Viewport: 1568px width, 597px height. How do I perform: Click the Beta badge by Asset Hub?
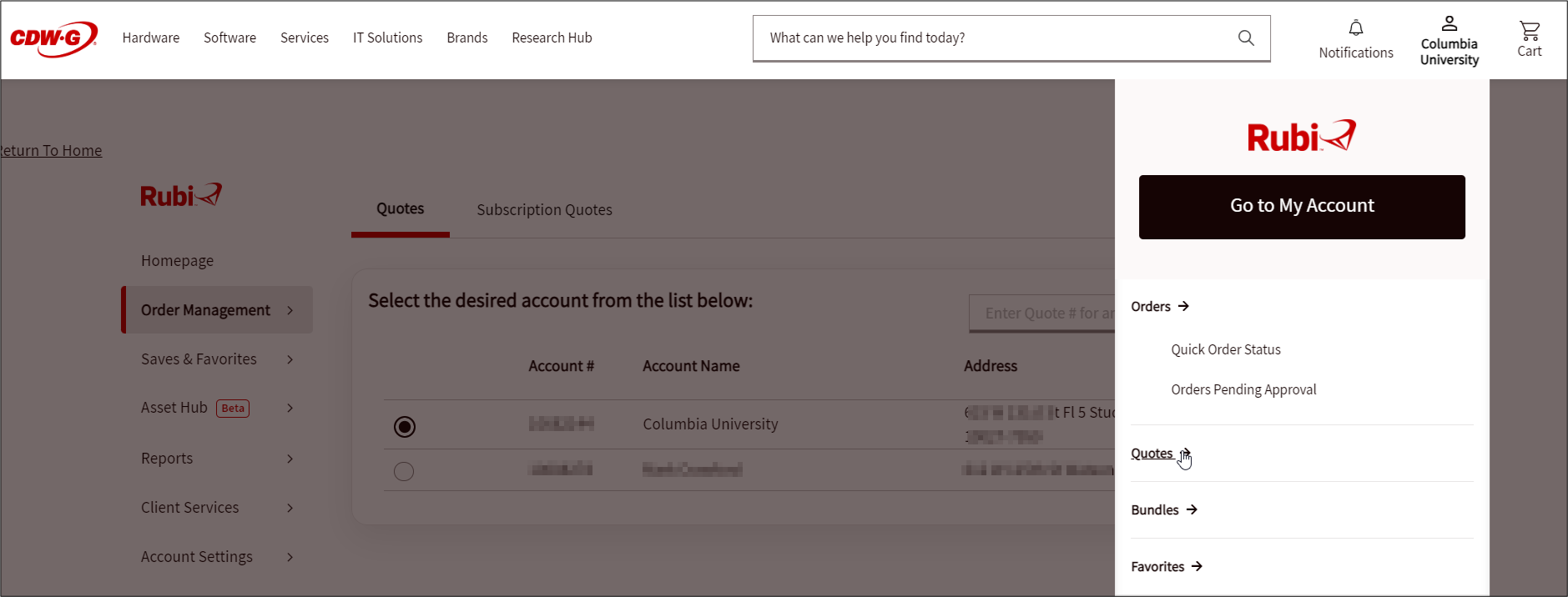pyautogui.click(x=233, y=409)
